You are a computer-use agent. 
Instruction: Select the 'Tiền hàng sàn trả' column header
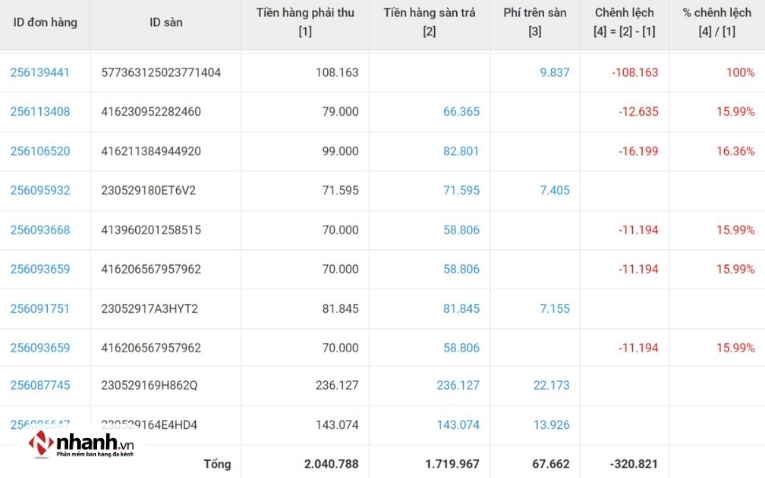tap(429, 22)
